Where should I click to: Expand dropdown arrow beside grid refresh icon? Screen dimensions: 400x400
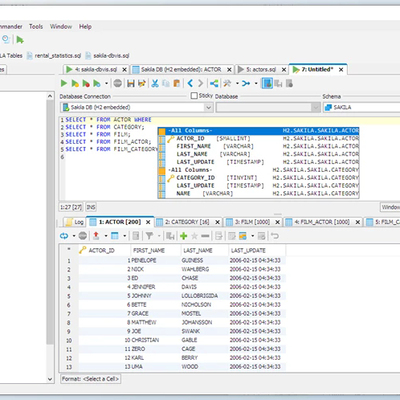(74, 236)
